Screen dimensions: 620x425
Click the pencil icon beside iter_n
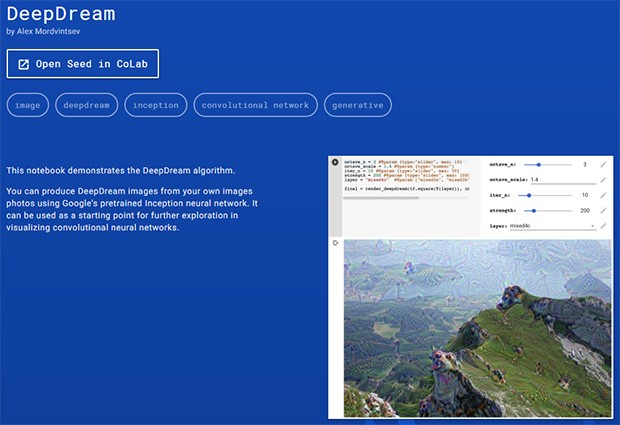(603, 195)
